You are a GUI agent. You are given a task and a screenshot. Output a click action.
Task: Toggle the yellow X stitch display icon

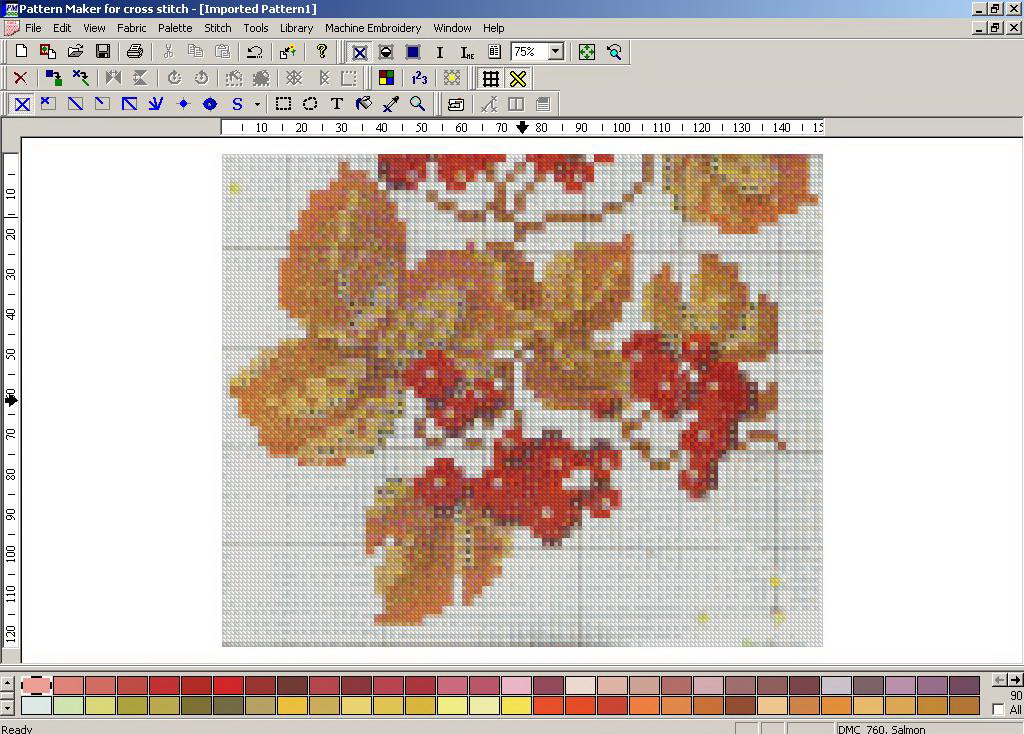518,78
